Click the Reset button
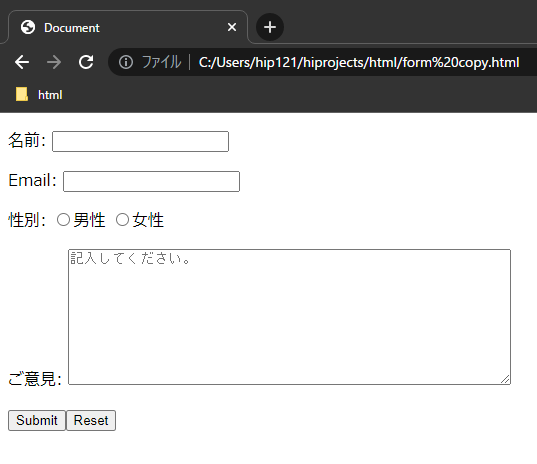Screen dimensions: 537x464 pyautogui.click(x=91, y=421)
